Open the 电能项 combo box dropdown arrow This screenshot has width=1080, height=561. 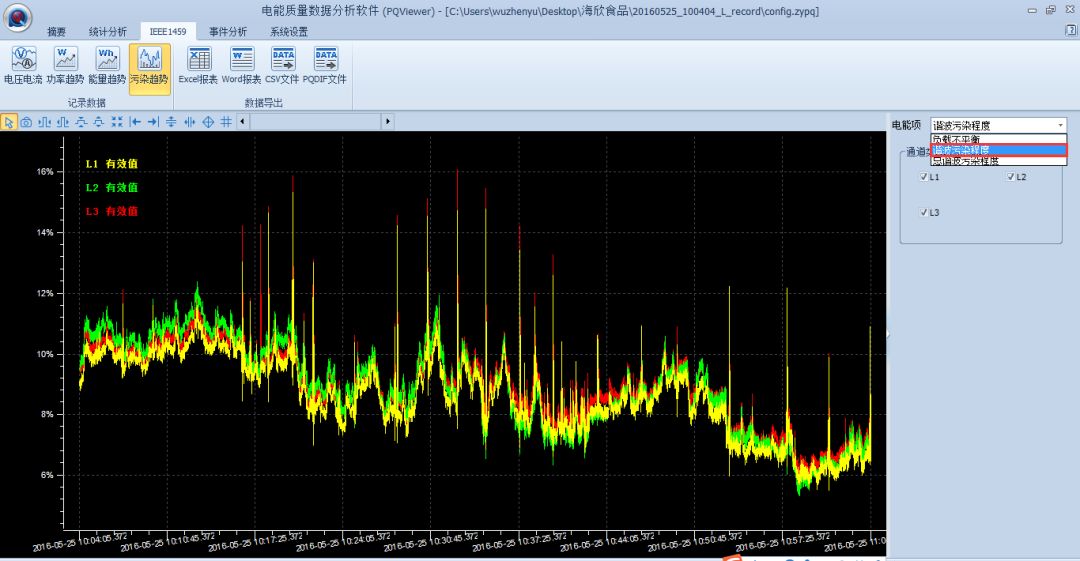1060,125
